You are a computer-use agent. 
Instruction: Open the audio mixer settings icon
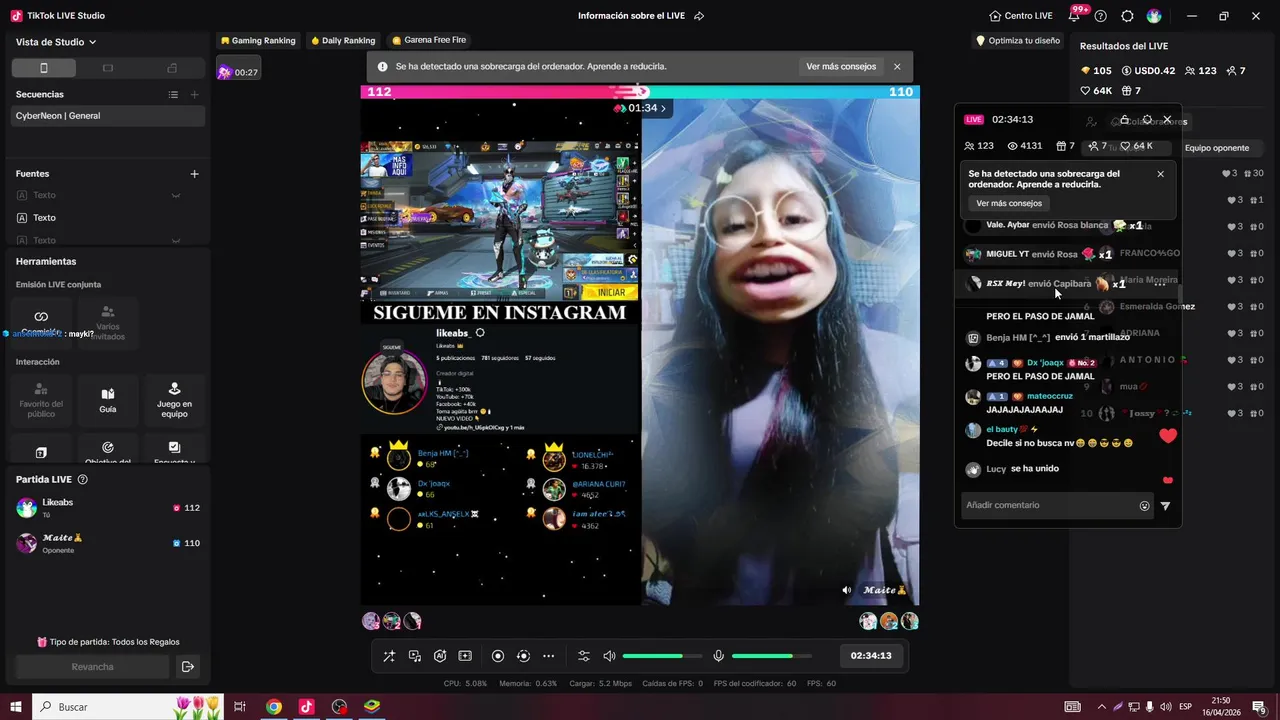point(584,656)
